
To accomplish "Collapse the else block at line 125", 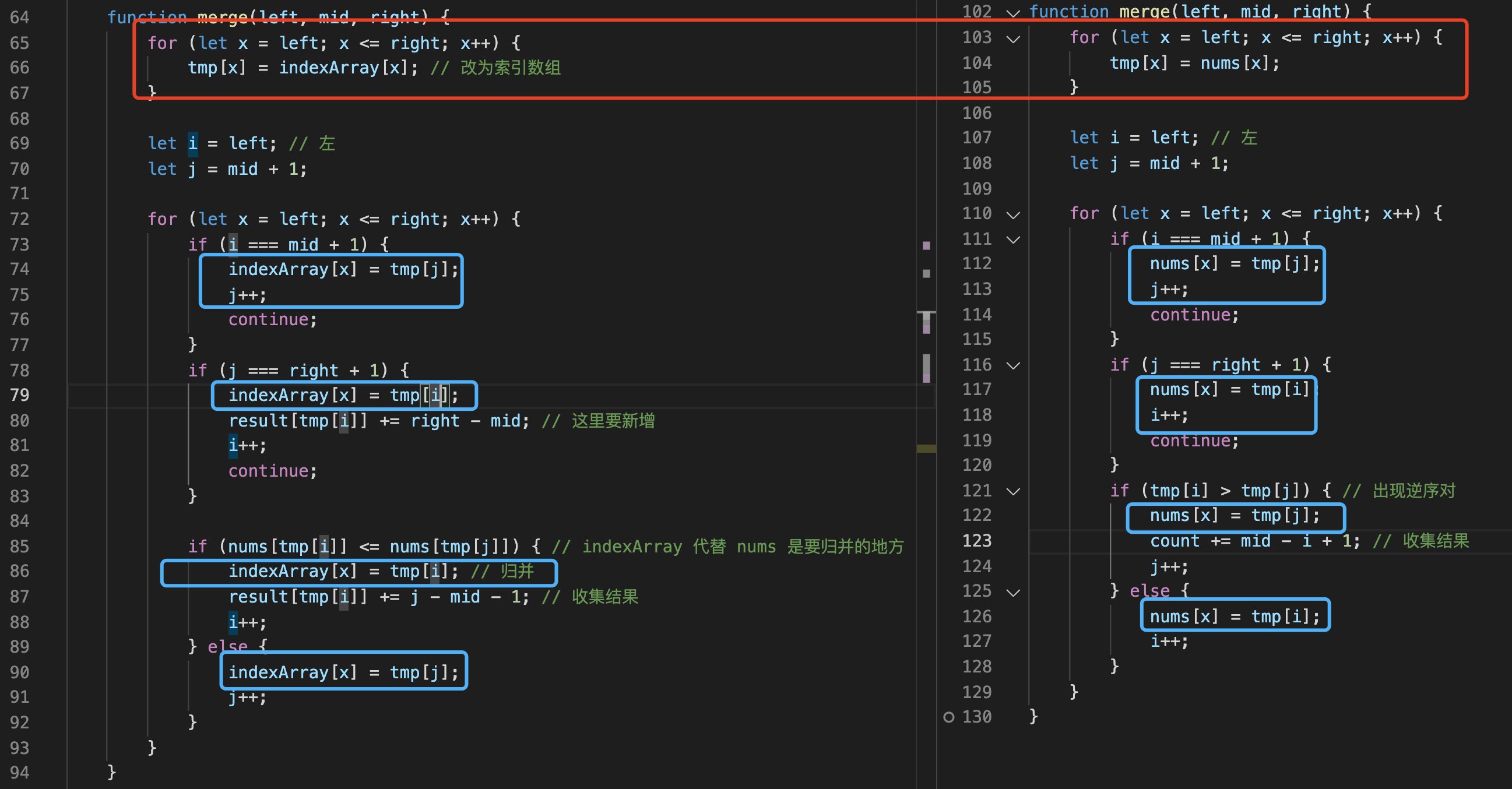I will pyautogui.click(x=1013, y=592).
